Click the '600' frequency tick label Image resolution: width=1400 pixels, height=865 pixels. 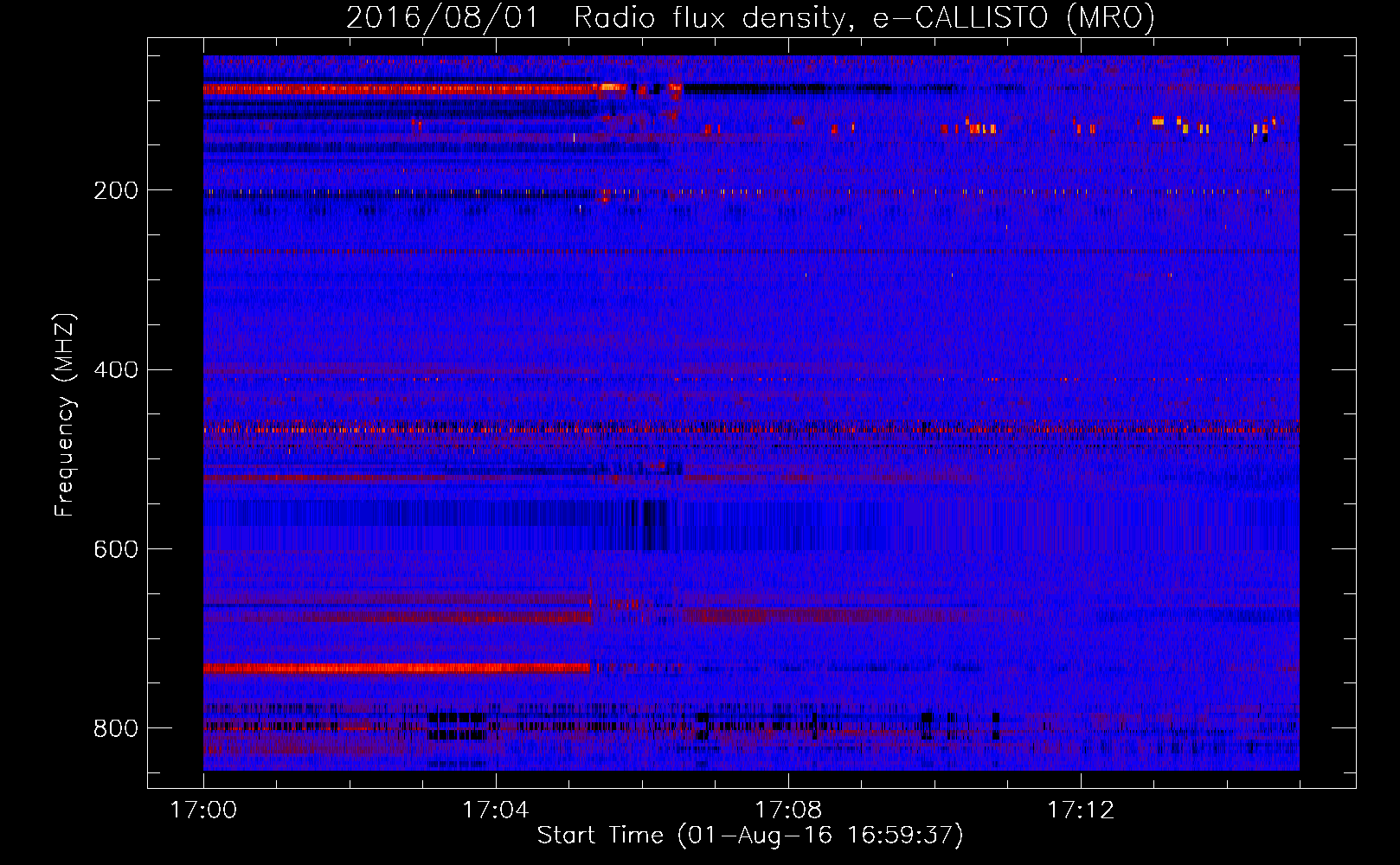pyautogui.click(x=116, y=550)
